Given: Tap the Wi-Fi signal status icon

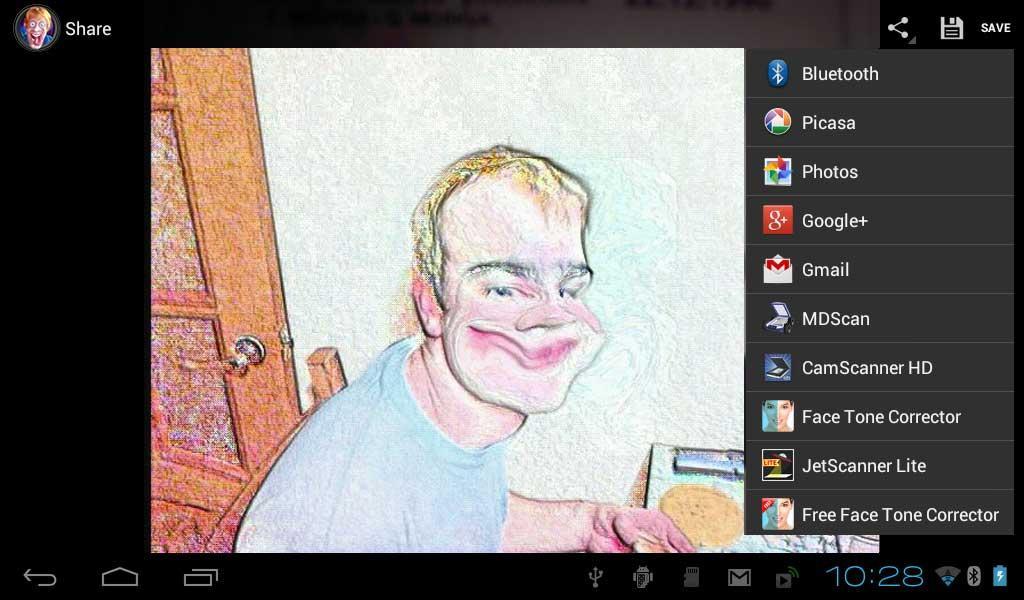Looking at the screenshot, I should pyautogui.click(x=948, y=576).
